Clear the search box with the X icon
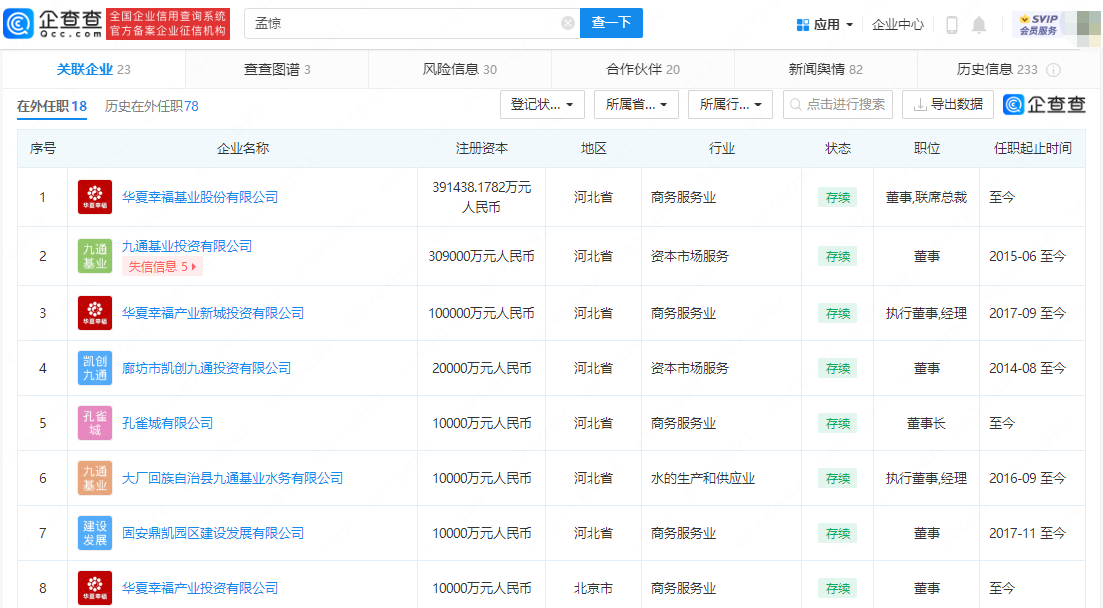This screenshot has width=1103, height=608. (x=567, y=23)
